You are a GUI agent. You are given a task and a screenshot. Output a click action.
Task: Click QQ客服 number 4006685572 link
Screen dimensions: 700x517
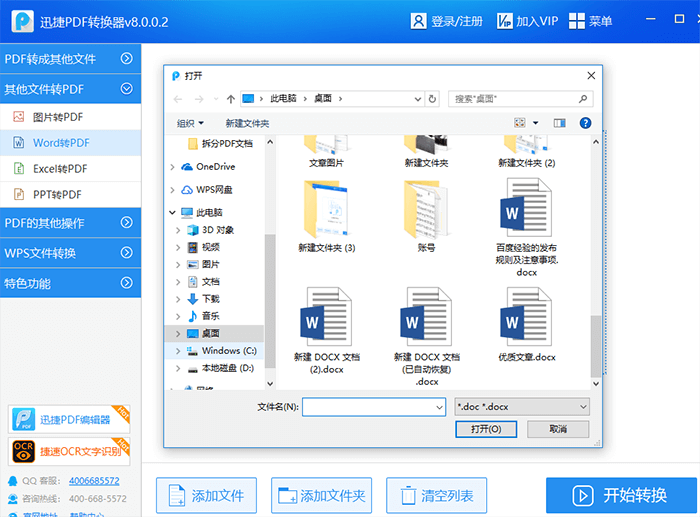coord(94,481)
